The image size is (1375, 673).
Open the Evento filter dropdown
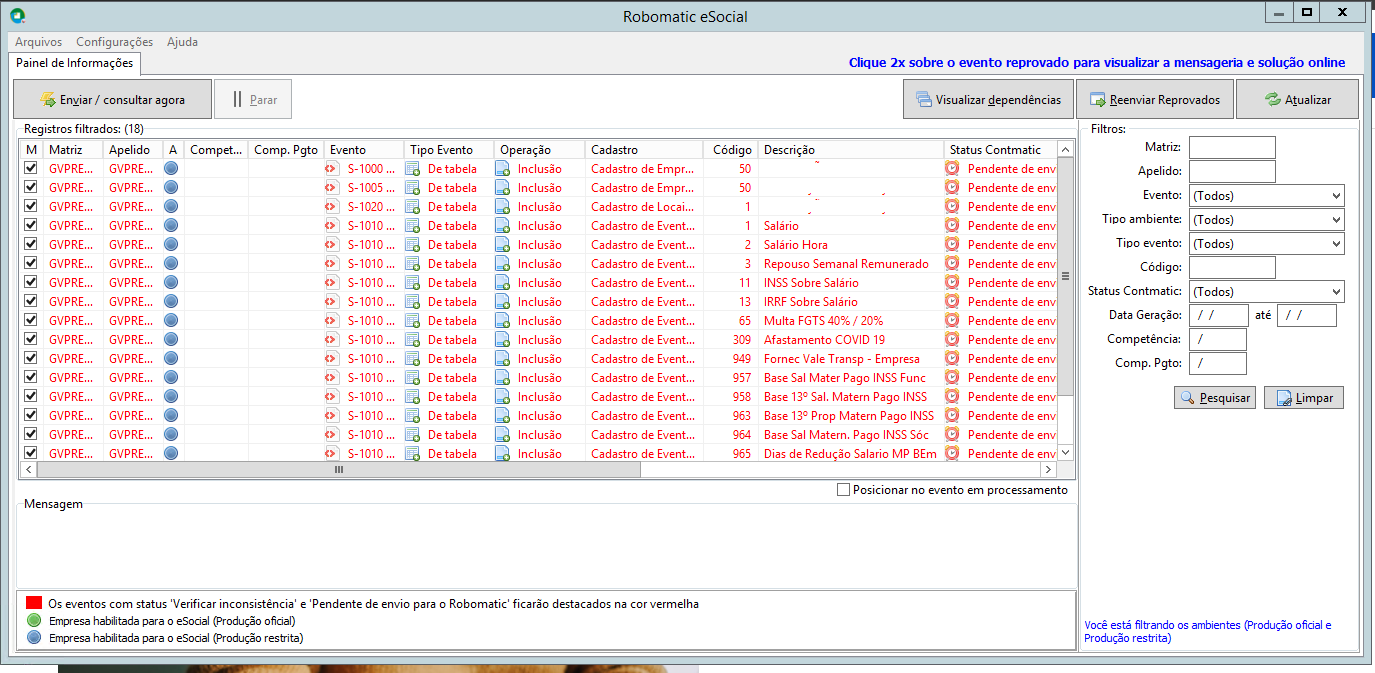[1266, 196]
